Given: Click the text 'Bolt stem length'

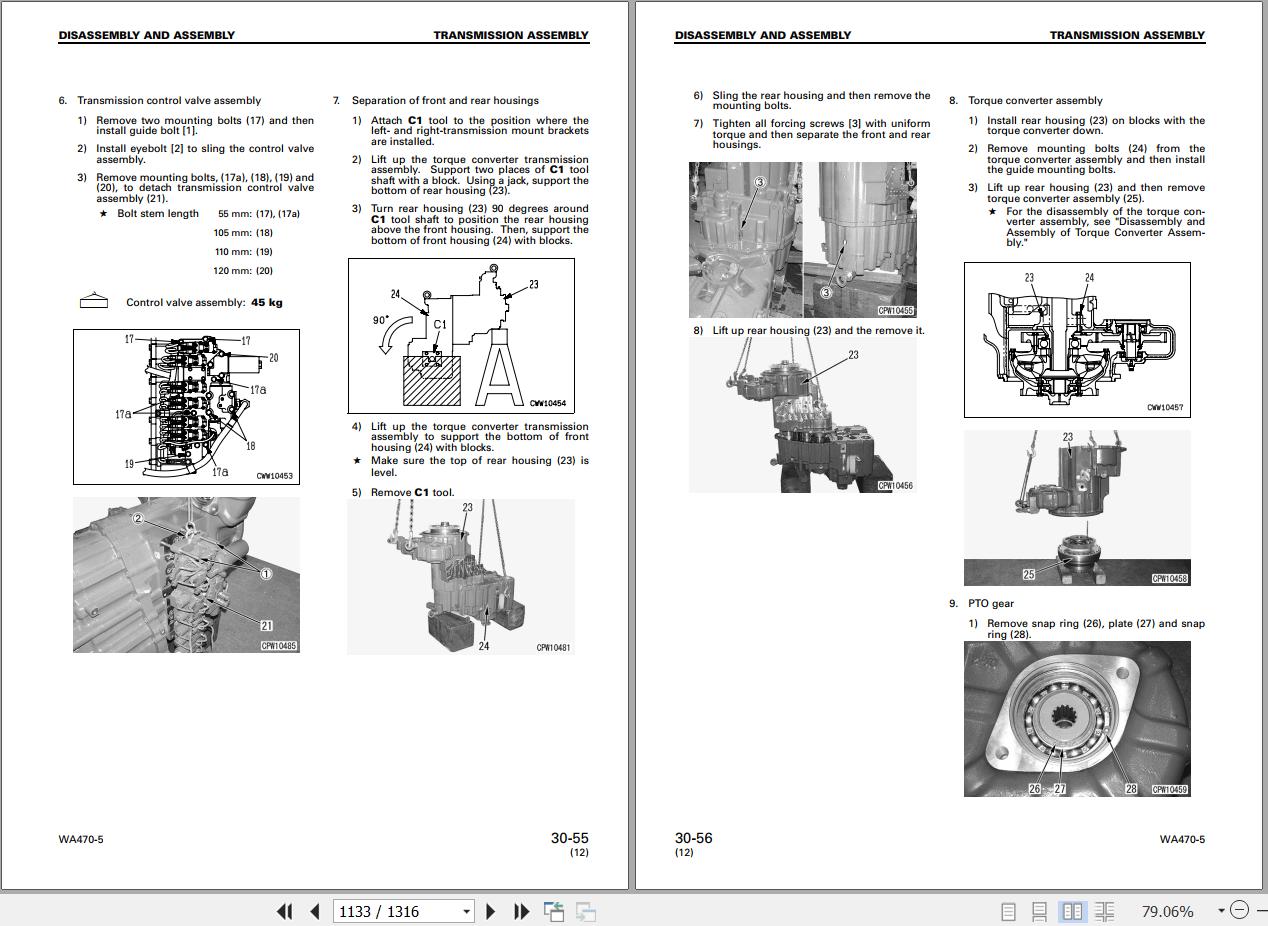Looking at the screenshot, I should pyautogui.click(x=158, y=213).
